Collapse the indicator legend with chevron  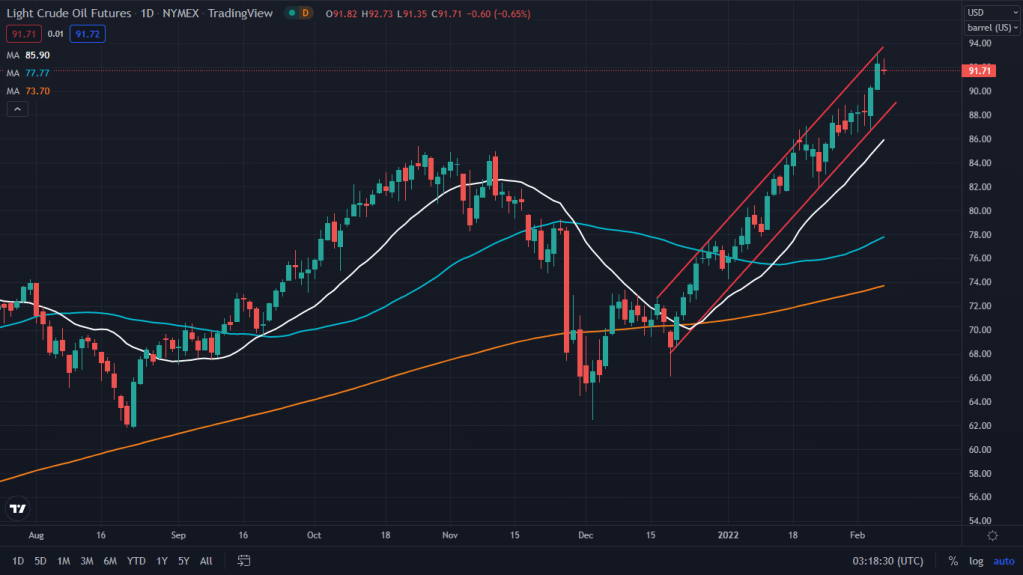[x=16, y=110]
